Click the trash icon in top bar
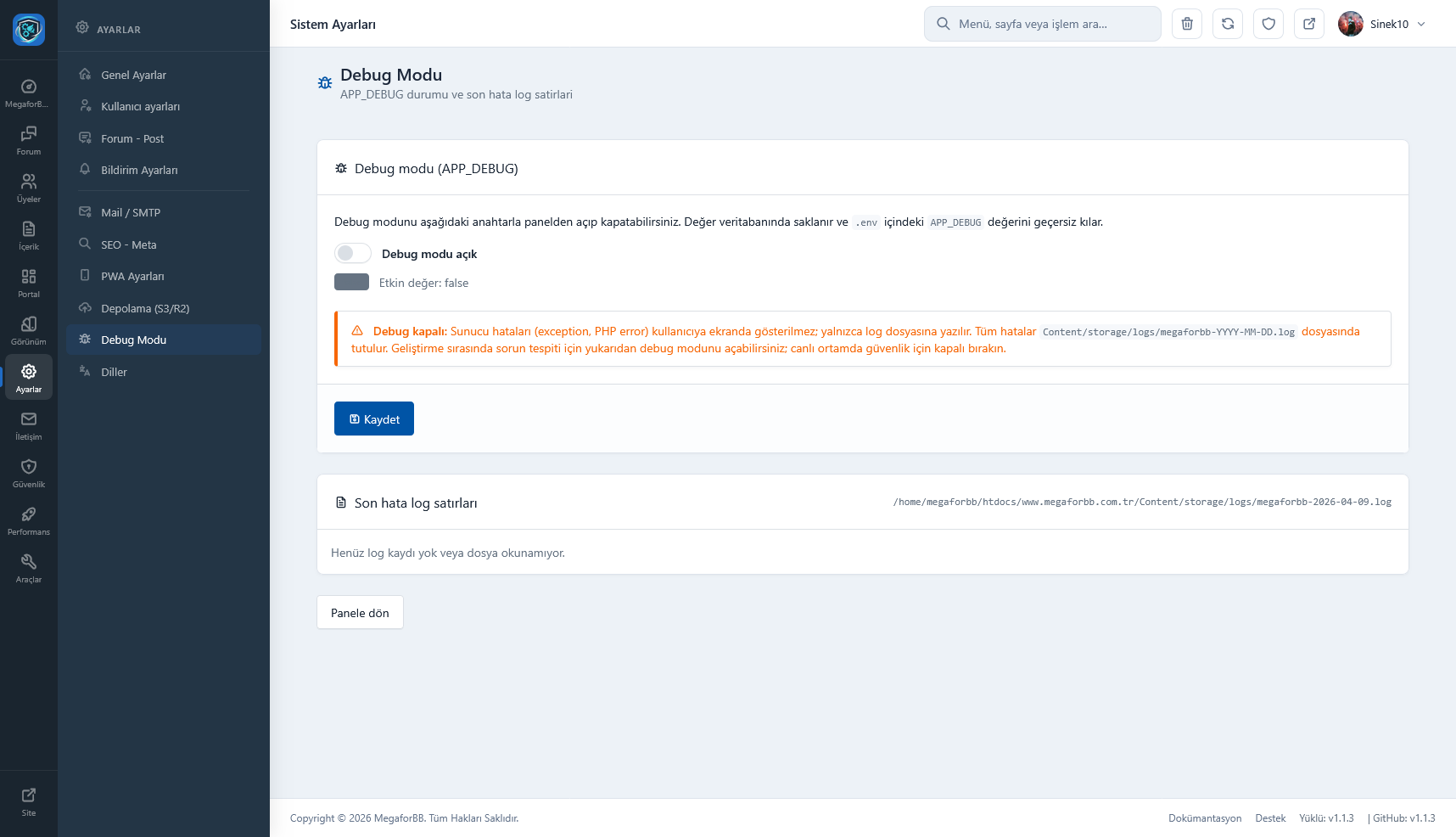1456x837 pixels. 1187,24
